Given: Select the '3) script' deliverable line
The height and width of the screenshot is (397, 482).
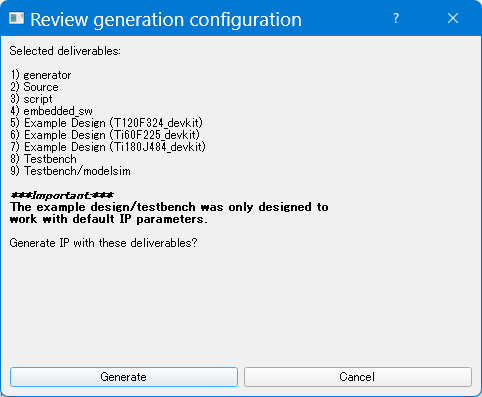Looking at the screenshot, I should (31, 99).
